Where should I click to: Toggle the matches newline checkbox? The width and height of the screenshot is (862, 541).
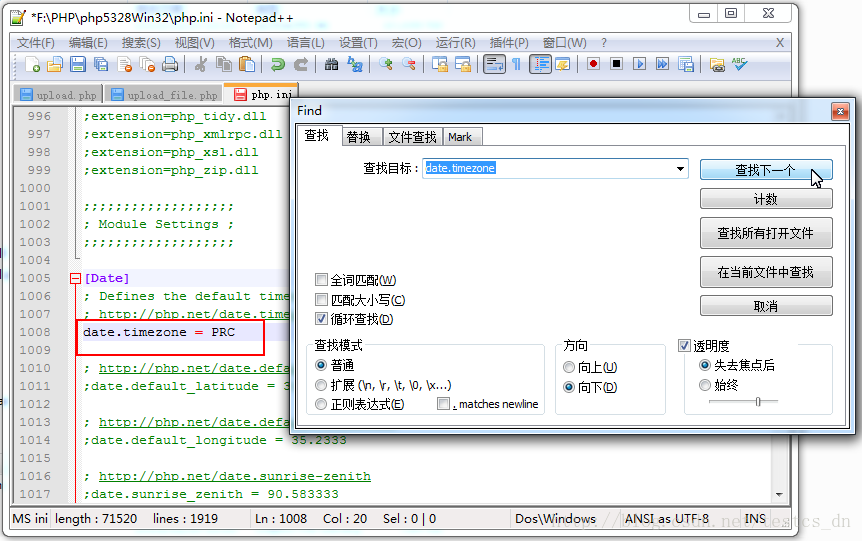pyautogui.click(x=443, y=404)
